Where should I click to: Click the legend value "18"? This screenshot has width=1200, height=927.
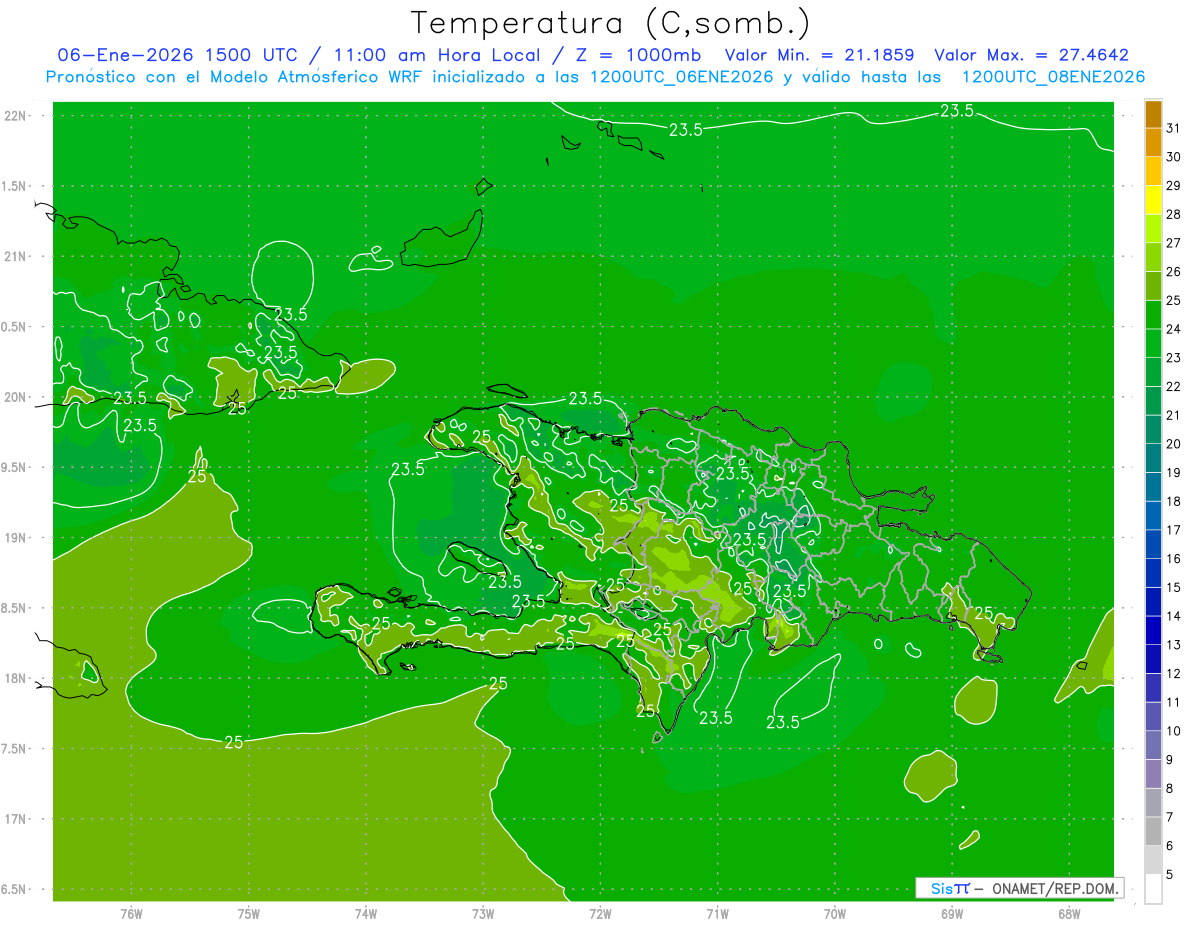pyautogui.click(x=1174, y=501)
